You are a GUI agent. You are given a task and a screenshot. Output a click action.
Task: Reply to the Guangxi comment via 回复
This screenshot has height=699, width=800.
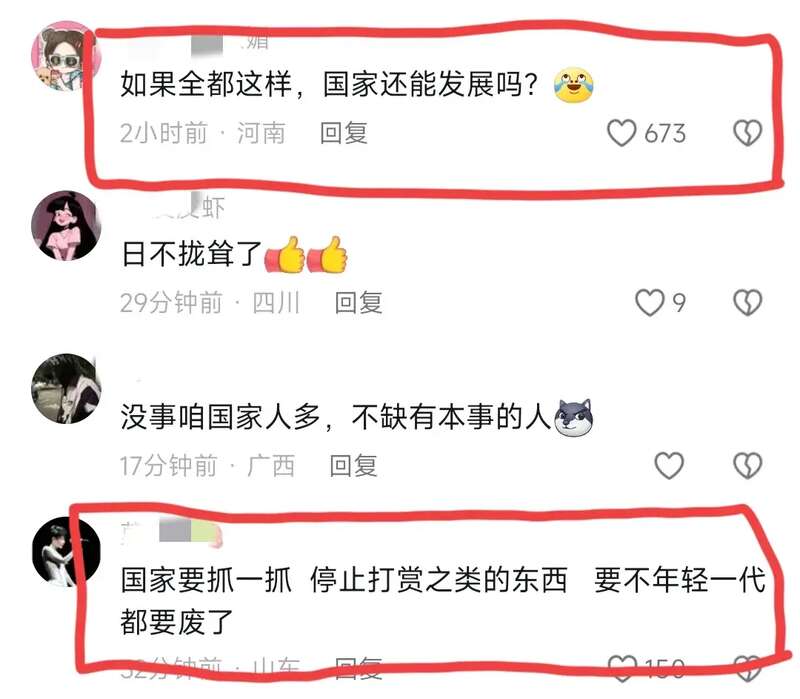[353, 465]
